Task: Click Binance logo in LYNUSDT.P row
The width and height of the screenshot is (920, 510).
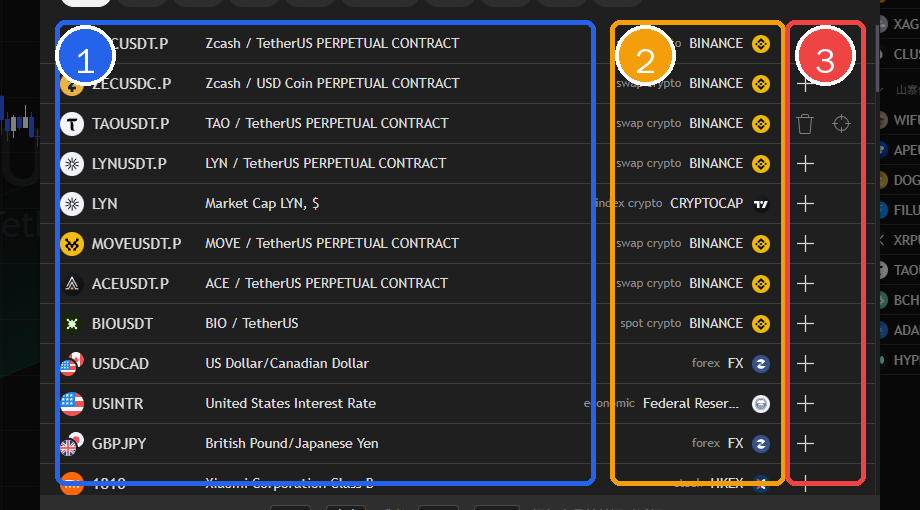Action: (x=761, y=164)
